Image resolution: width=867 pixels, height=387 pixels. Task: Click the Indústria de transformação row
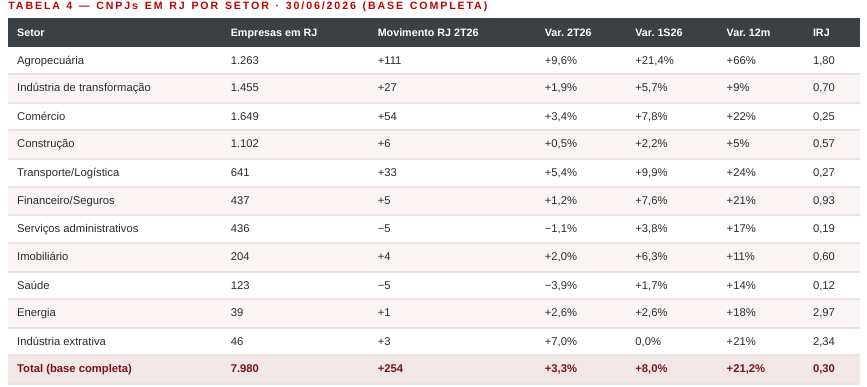tap(434, 88)
